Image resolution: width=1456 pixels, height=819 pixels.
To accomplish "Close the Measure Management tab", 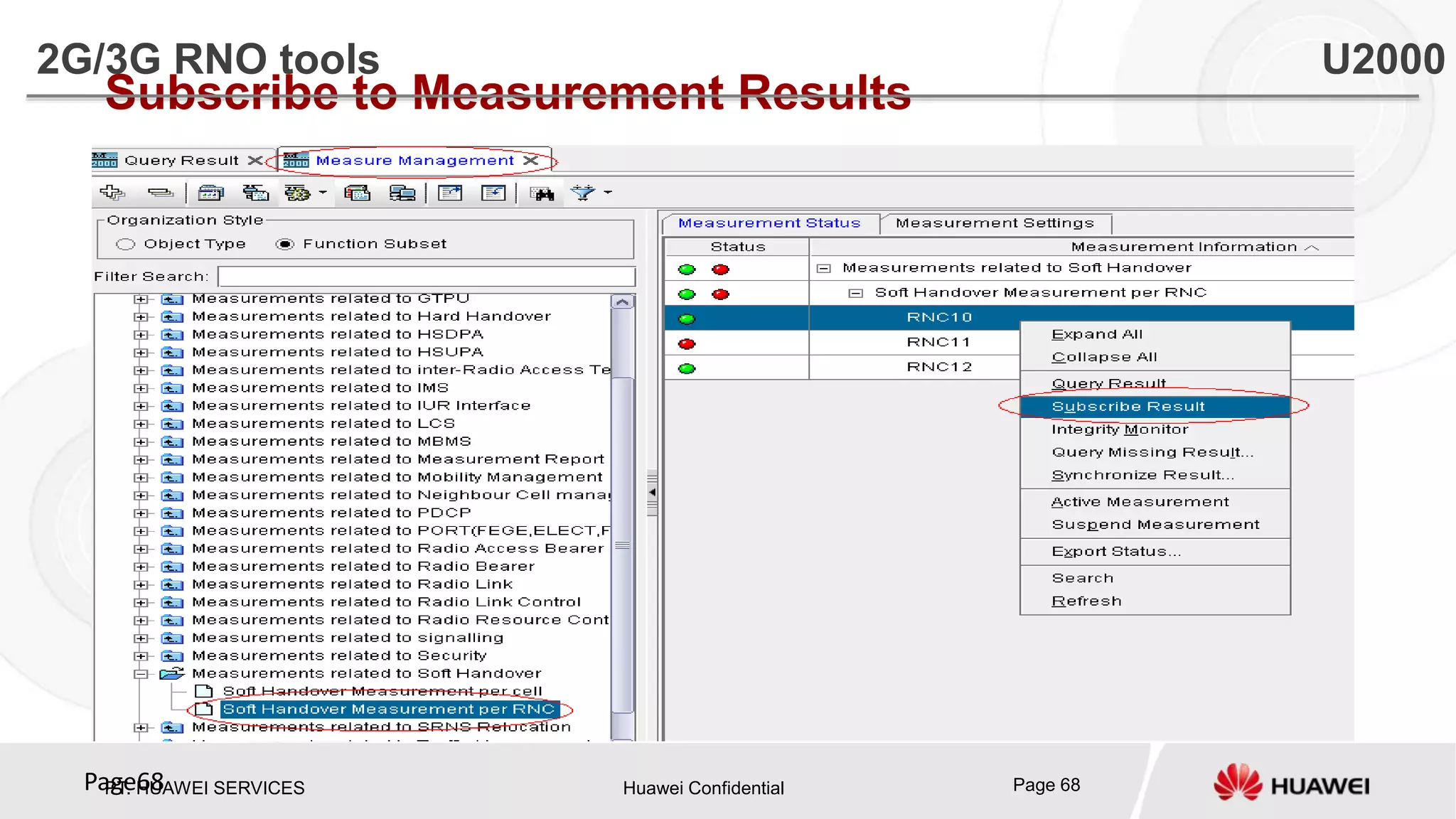I will pyautogui.click(x=530, y=161).
